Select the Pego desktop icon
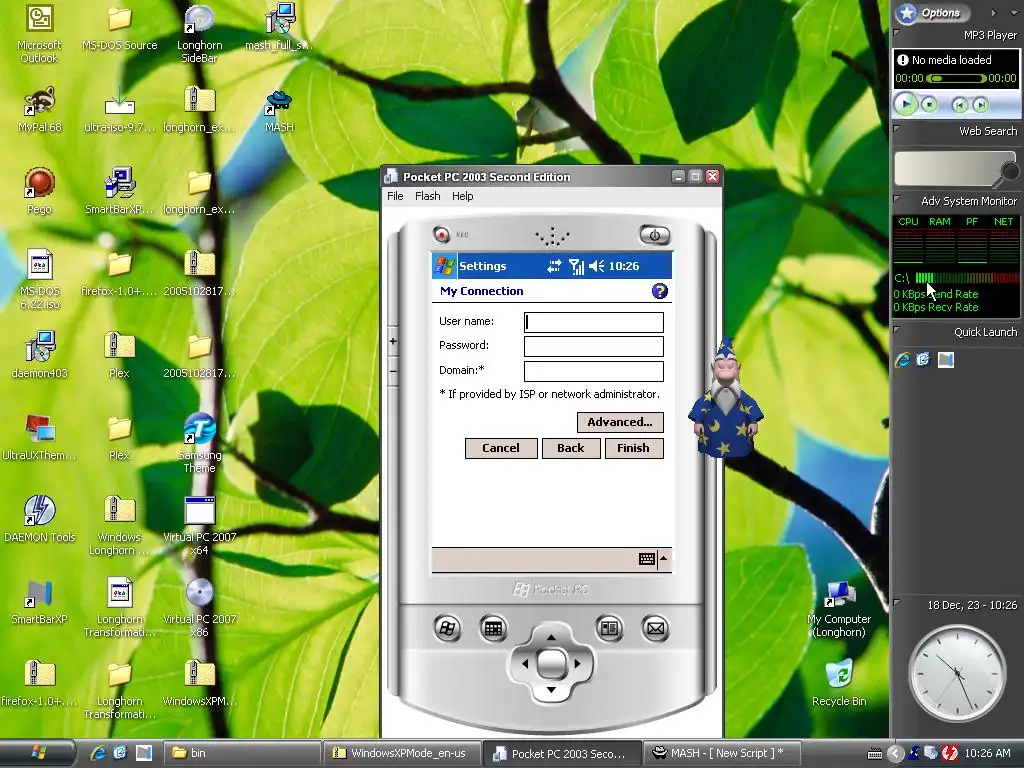The image size is (1024, 768). [x=39, y=191]
